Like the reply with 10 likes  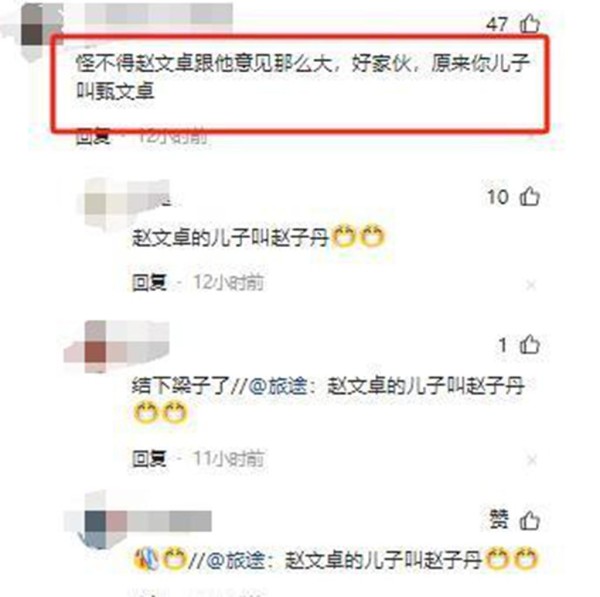[530, 197]
